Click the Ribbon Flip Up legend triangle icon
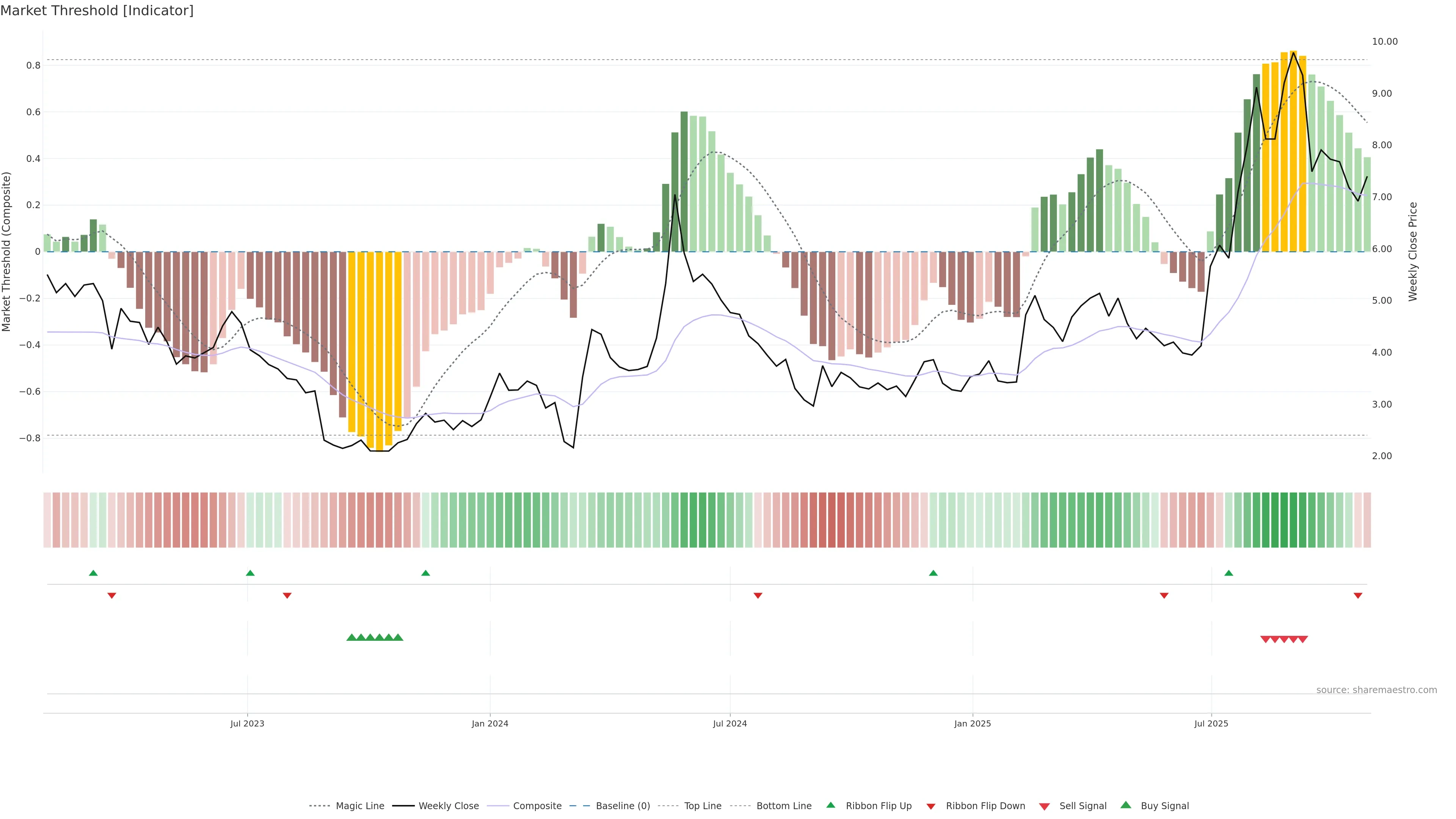Image resolution: width=1456 pixels, height=819 pixels. 830,805
